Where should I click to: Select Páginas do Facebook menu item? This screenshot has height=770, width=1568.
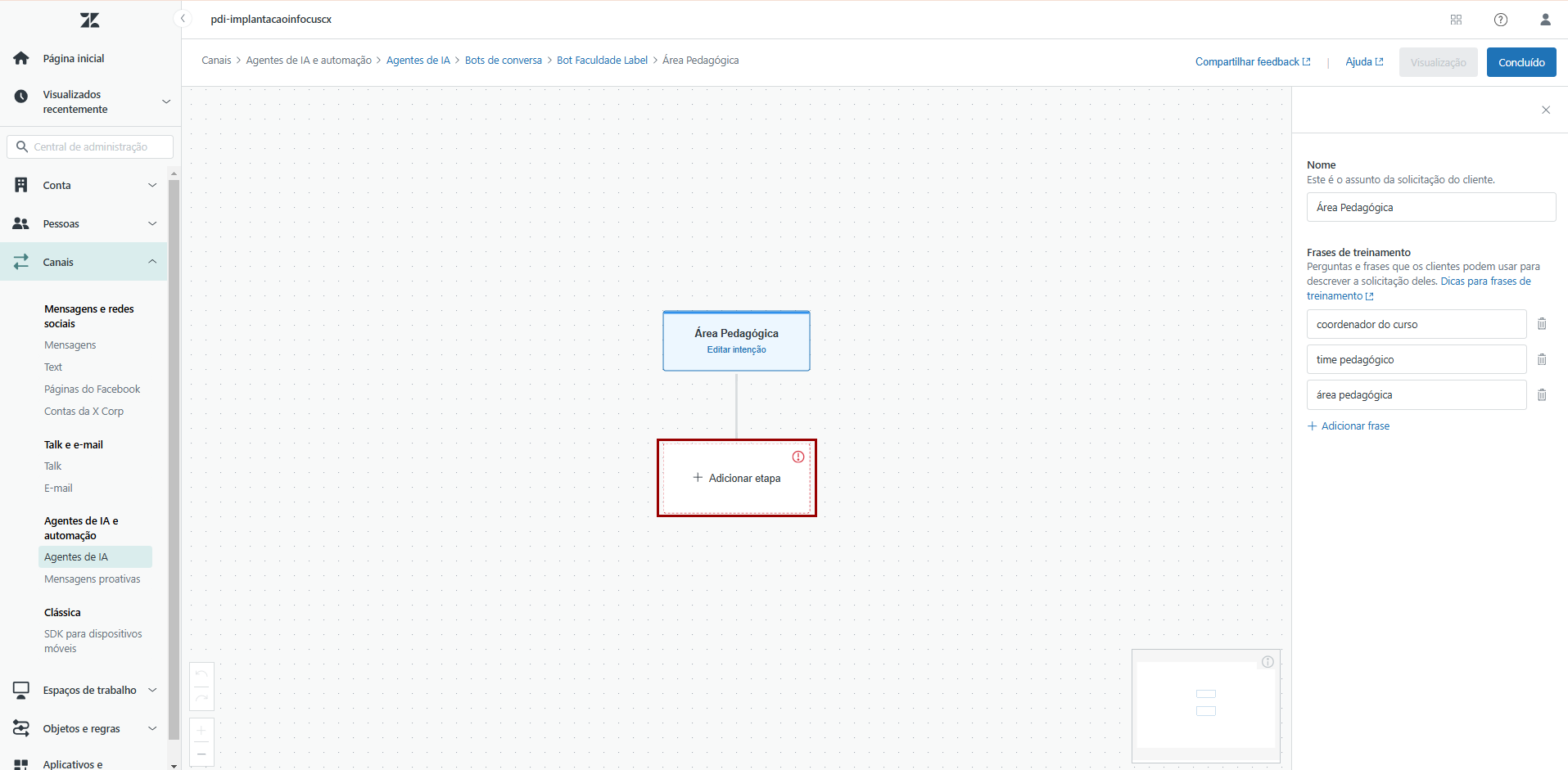[93, 390]
